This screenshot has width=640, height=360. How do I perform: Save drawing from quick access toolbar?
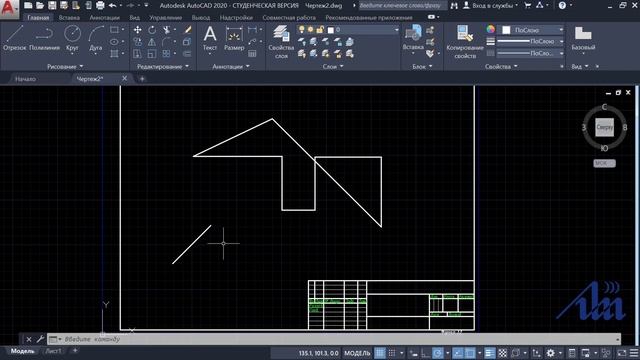(x=52, y=5)
